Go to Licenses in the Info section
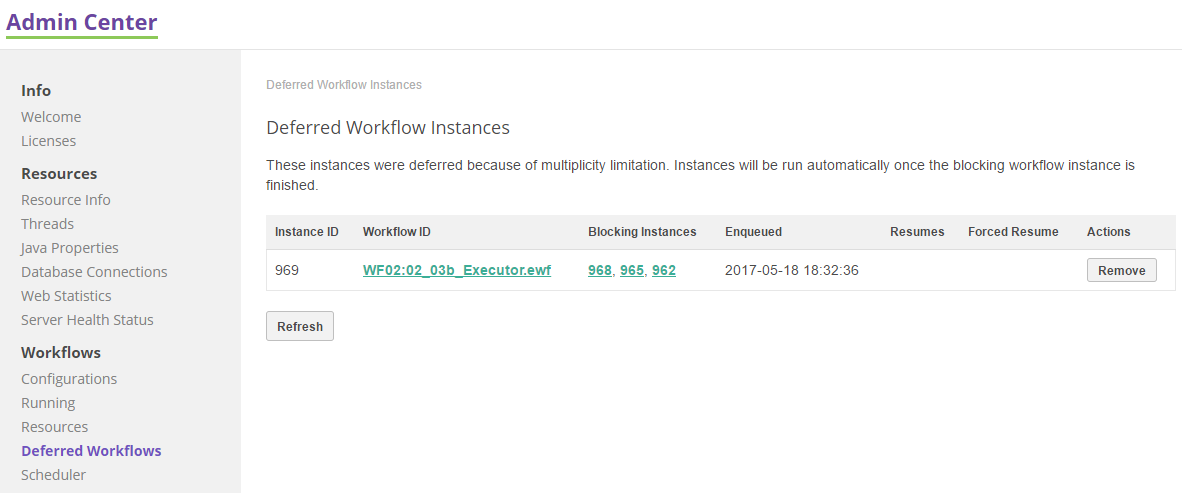 coord(48,141)
